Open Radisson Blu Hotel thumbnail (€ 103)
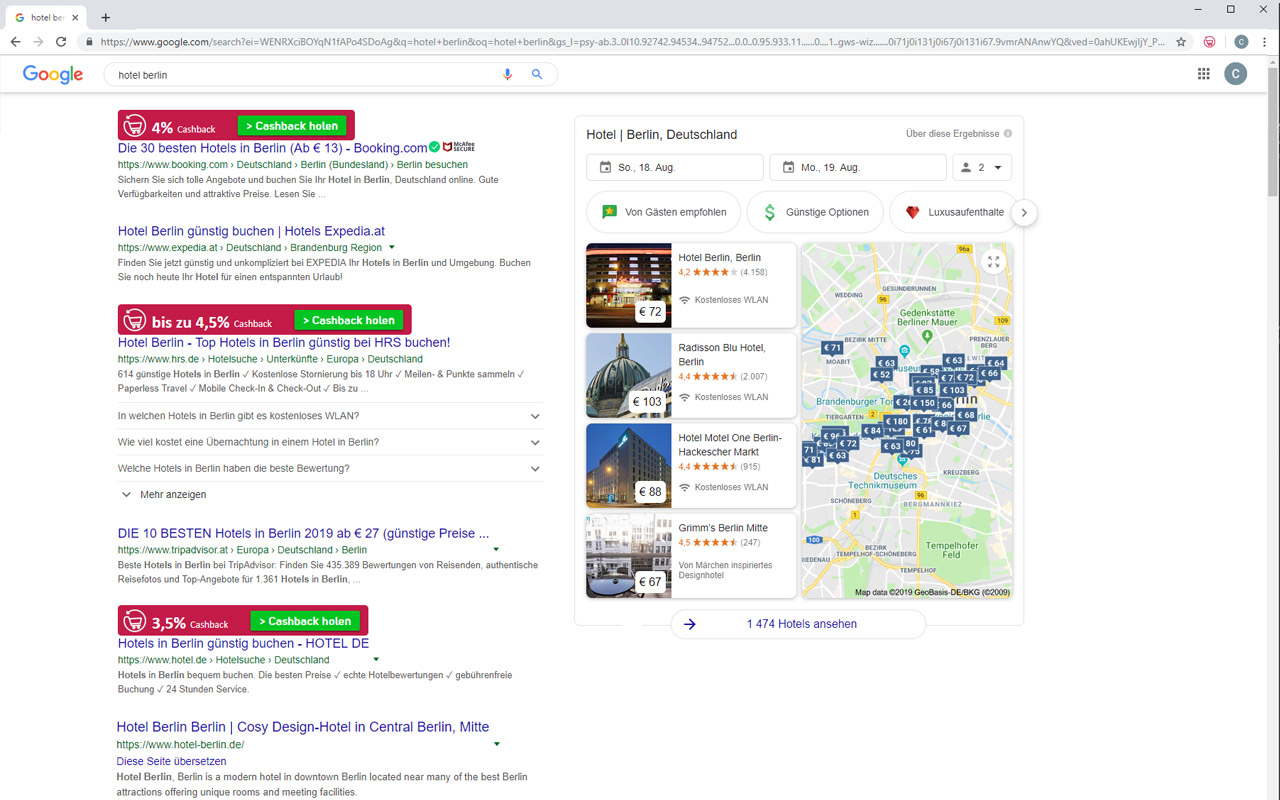The height and width of the screenshot is (800, 1280). [628, 375]
